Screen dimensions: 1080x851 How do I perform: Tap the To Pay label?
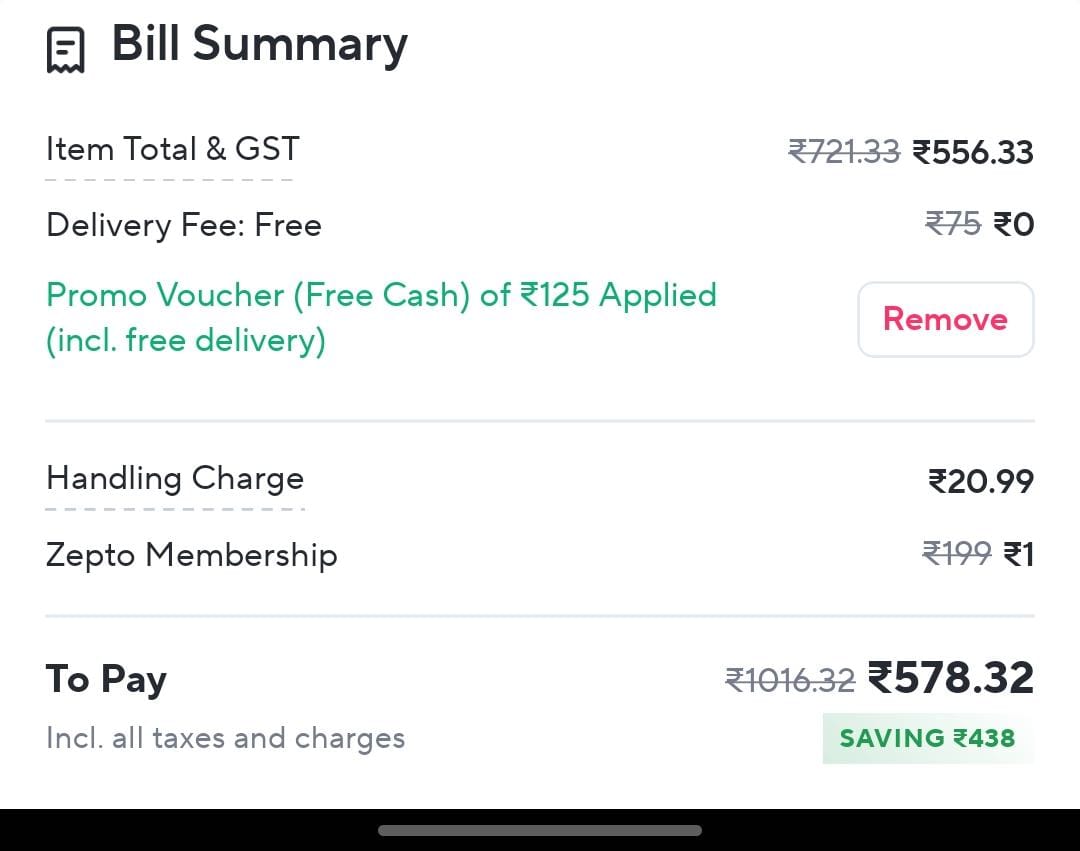pyautogui.click(x=106, y=679)
